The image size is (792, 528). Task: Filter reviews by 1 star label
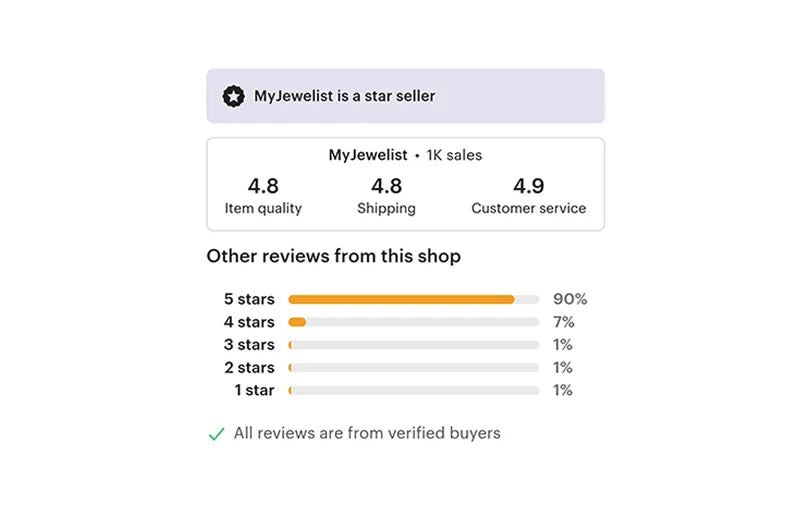point(254,390)
